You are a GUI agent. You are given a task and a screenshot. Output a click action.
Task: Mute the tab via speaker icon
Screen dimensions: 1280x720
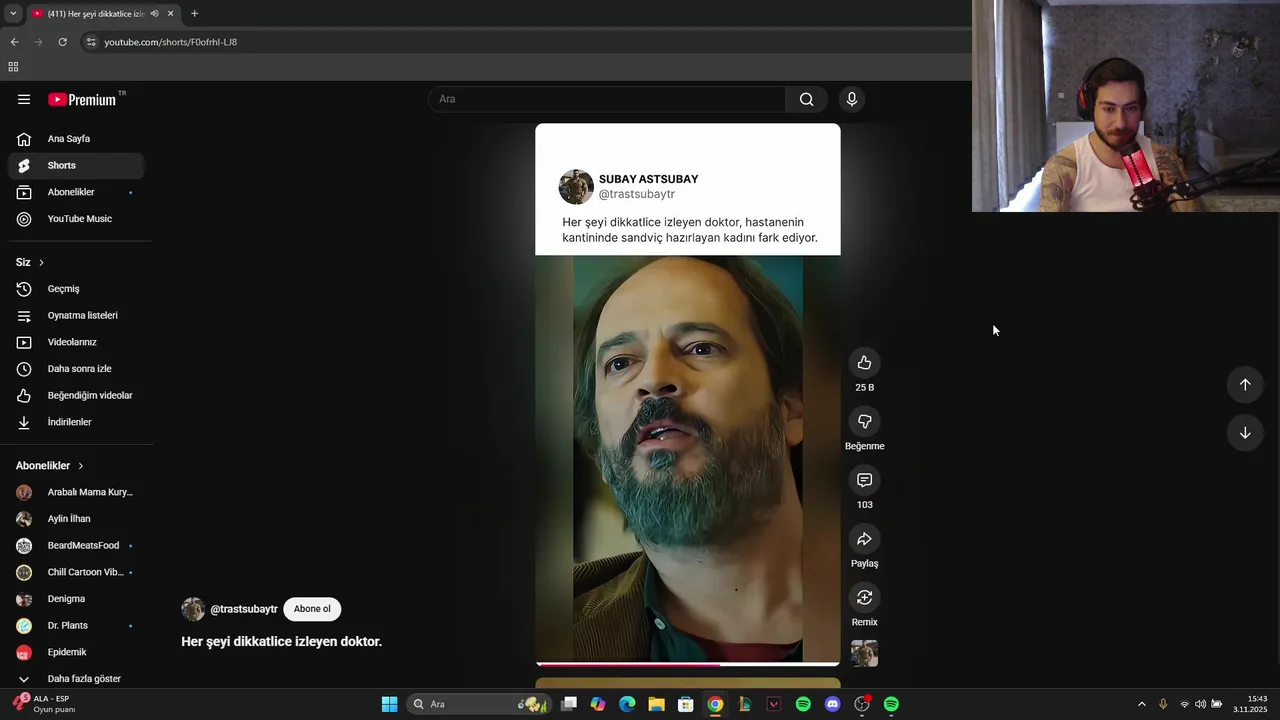[x=154, y=14]
